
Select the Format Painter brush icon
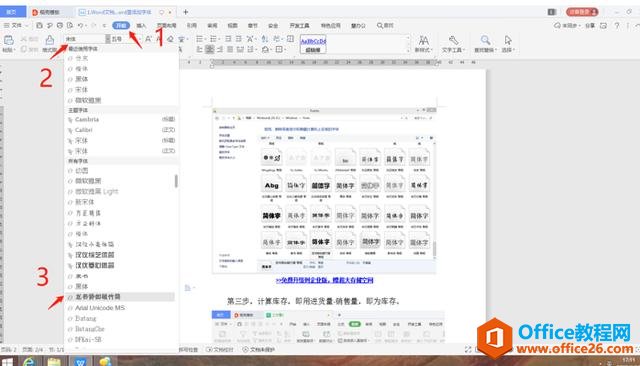(50, 40)
